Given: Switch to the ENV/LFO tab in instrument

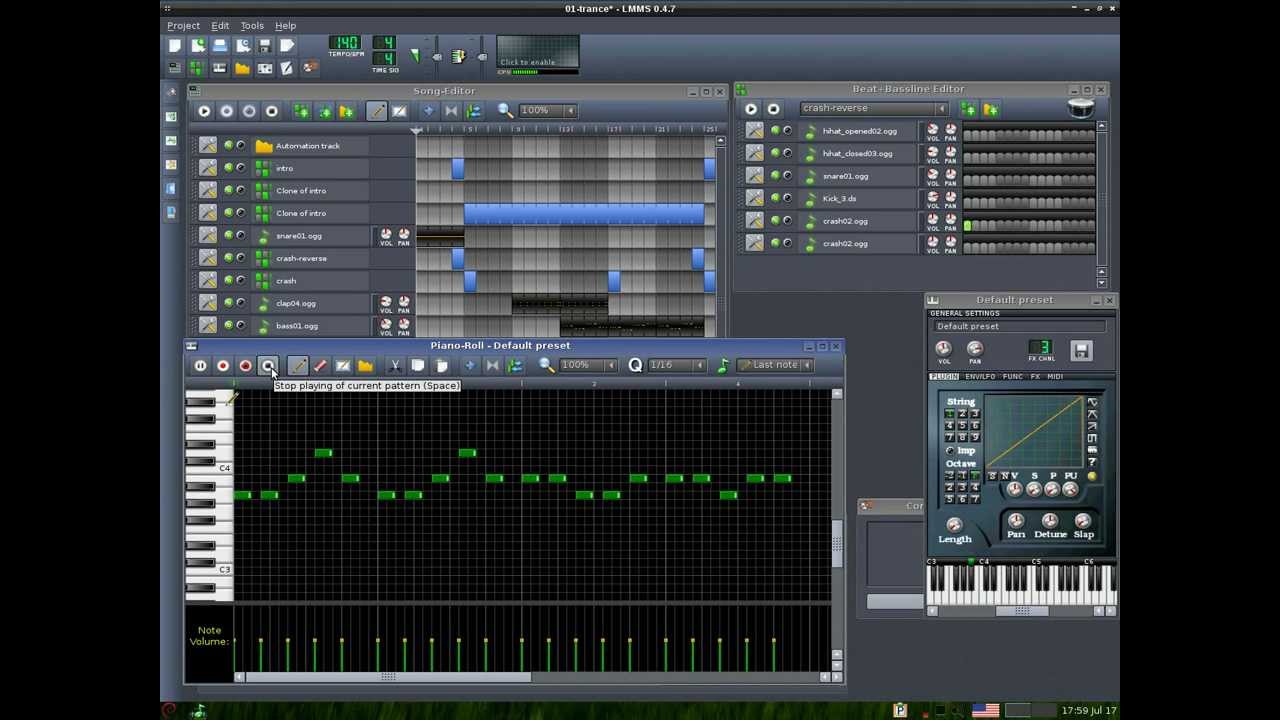Looking at the screenshot, I should (980, 377).
